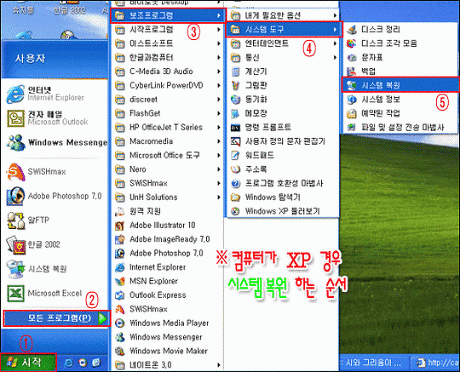Open Windows Movie Maker

click(168, 351)
